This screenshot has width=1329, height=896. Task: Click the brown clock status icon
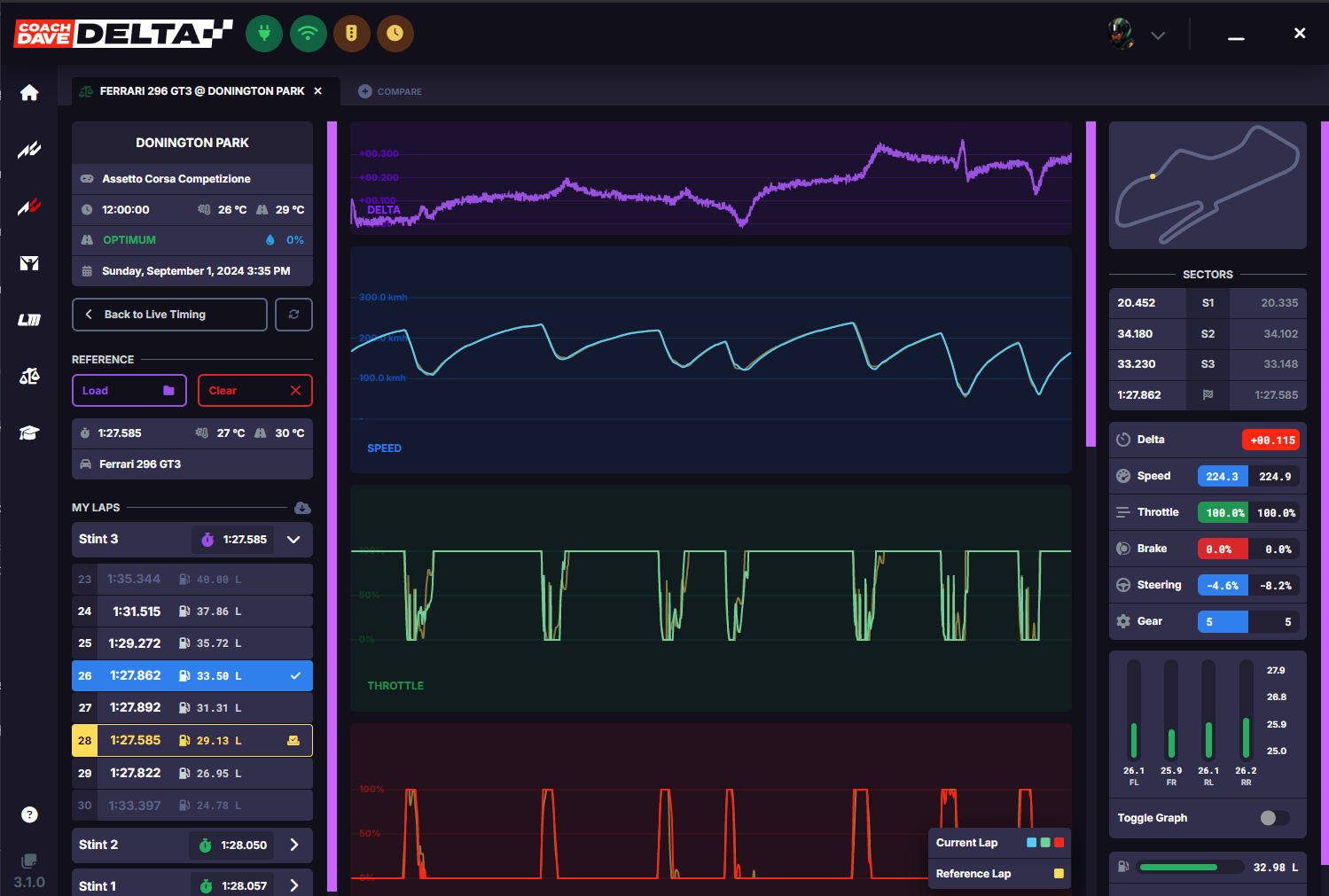click(395, 34)
